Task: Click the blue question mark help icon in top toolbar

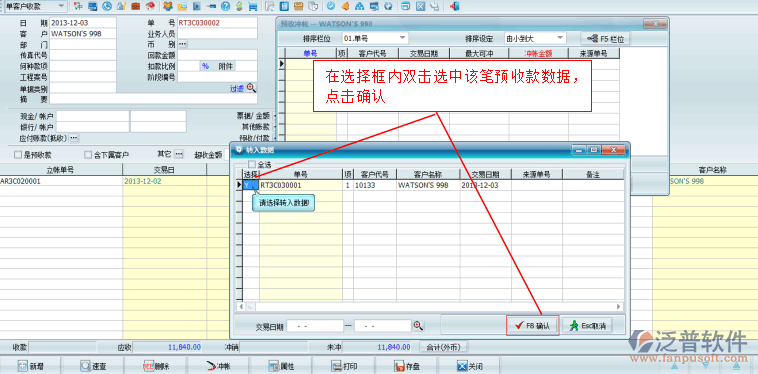Action: 225,6
